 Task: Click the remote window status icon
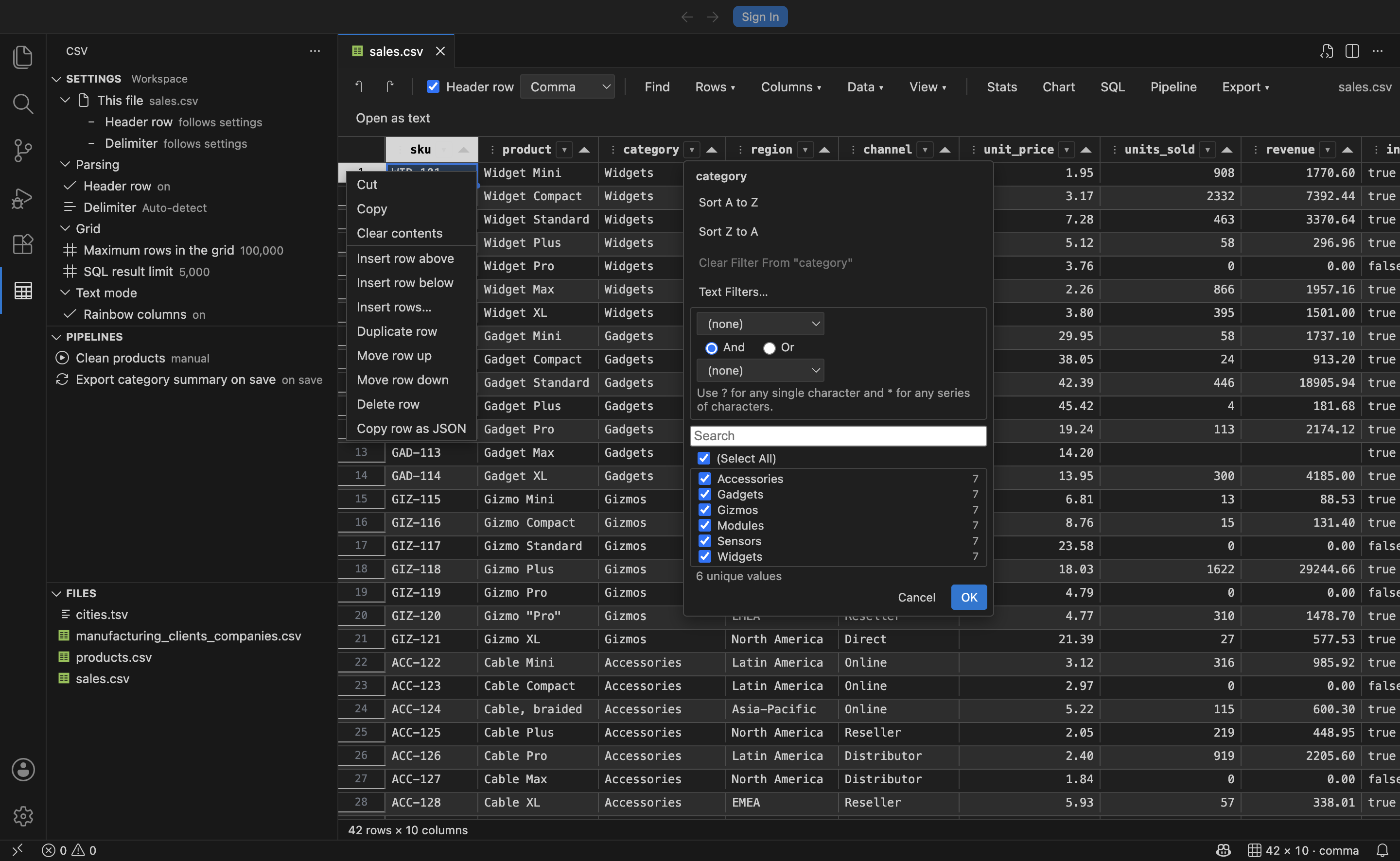(x=17, y=850)
